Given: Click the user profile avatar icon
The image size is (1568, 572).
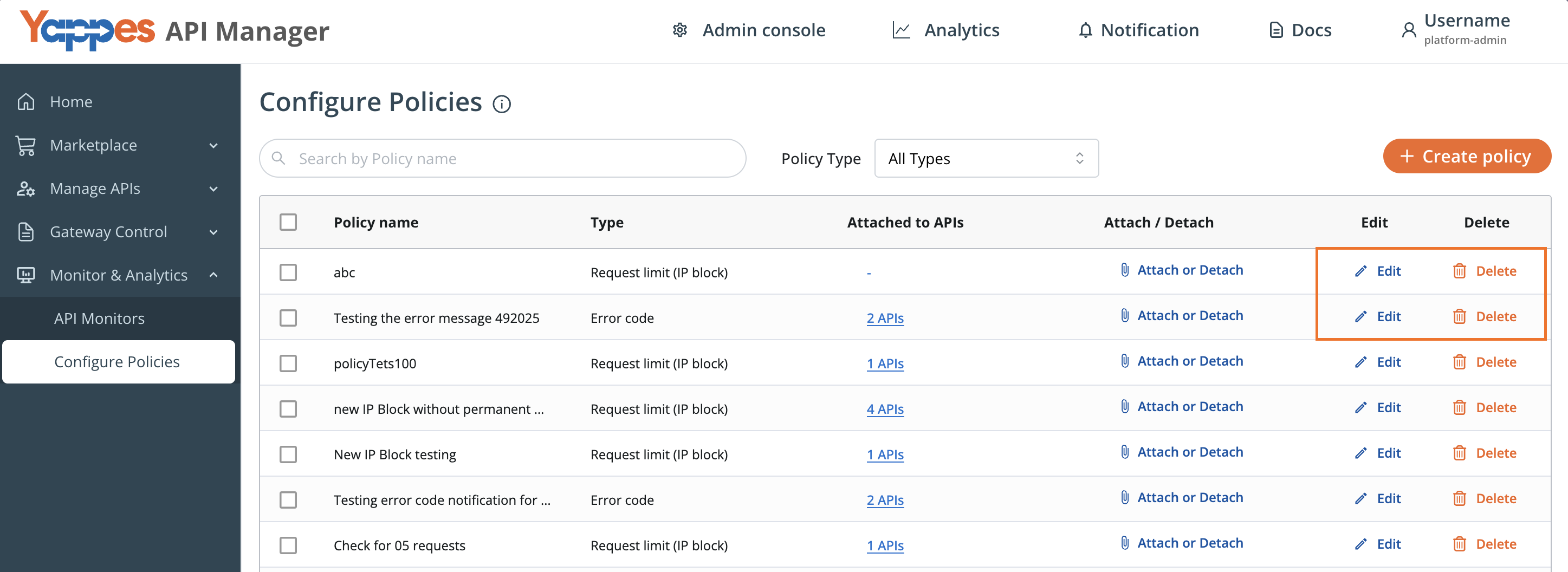Looking at the screenshot, I should coord(1409,30).
